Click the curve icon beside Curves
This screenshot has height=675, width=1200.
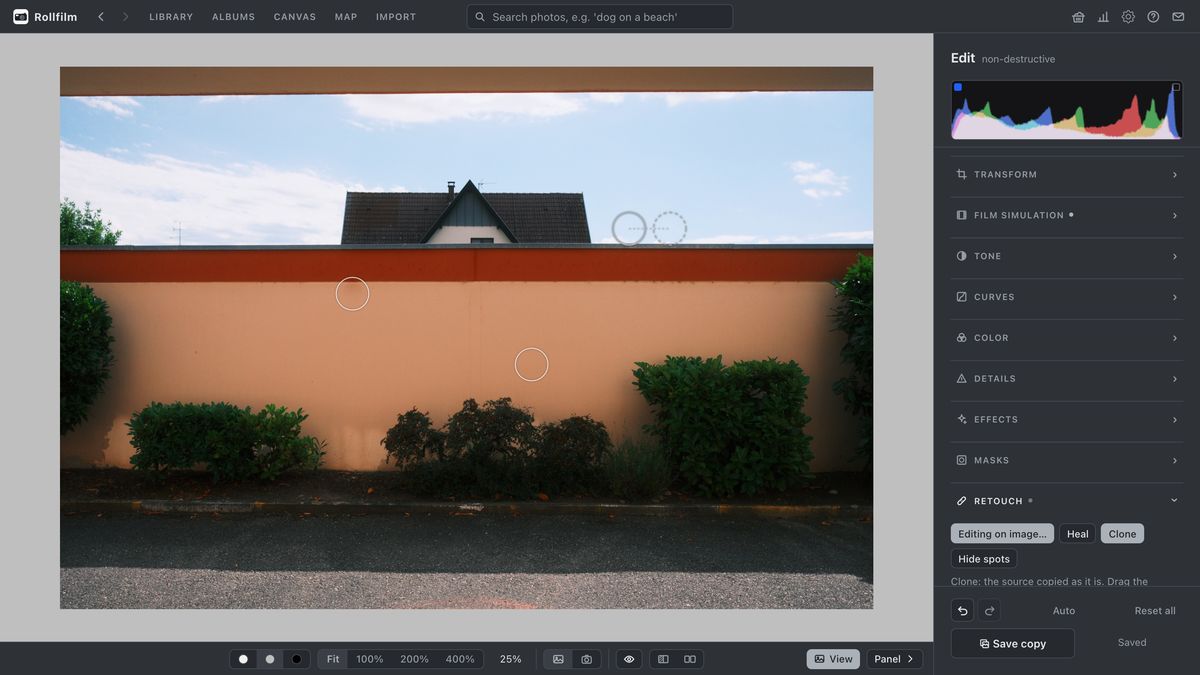[961, 297]
